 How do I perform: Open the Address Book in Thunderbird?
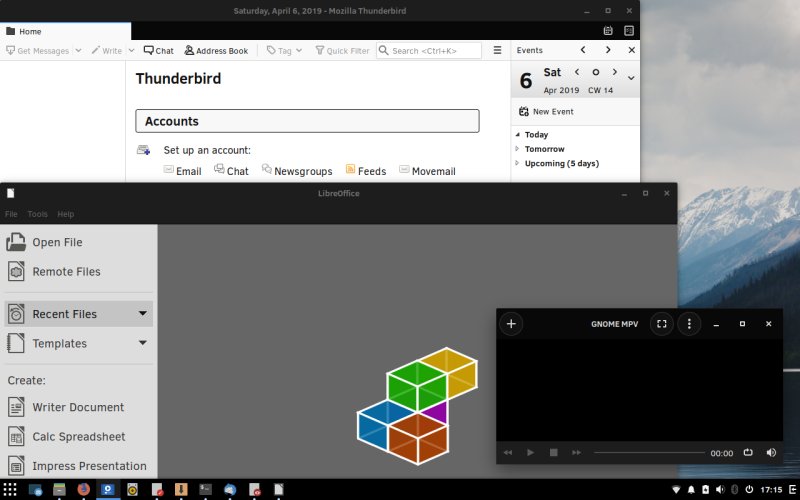click(x=215, y=50)
